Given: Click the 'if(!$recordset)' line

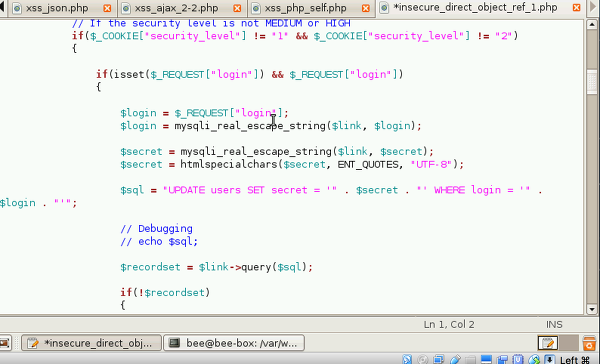Looking at the screenshot, I should [x=165, y=292].
